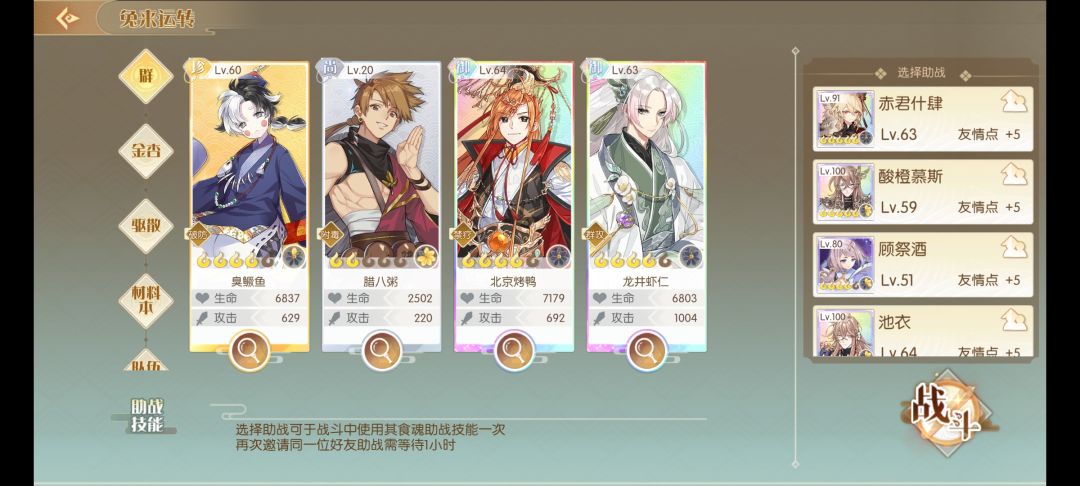Choose 池衣 assist entry

(923, 330)
